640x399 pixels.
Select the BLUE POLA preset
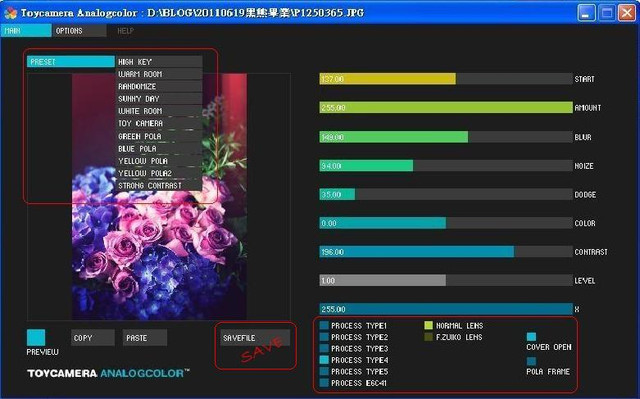(159, 149)
